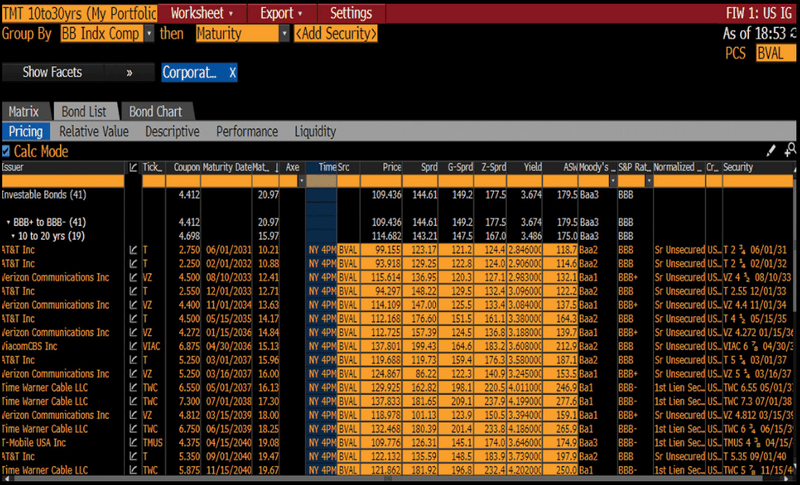Click the FIW 1: US IG label
This screenshot has width=800, height=485.
(759, 13)
